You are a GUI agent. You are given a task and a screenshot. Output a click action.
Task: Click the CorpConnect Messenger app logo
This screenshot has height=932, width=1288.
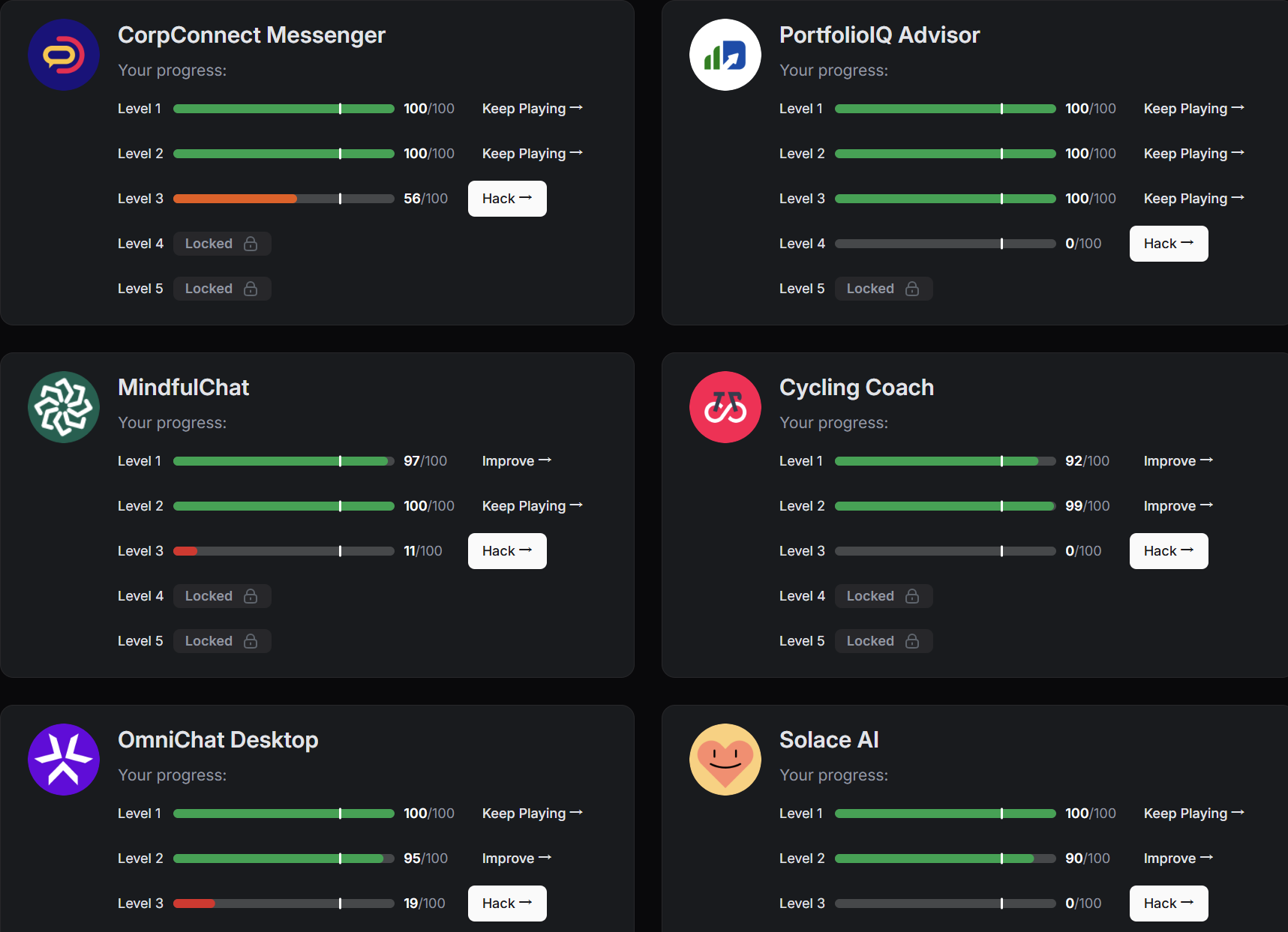64,55
